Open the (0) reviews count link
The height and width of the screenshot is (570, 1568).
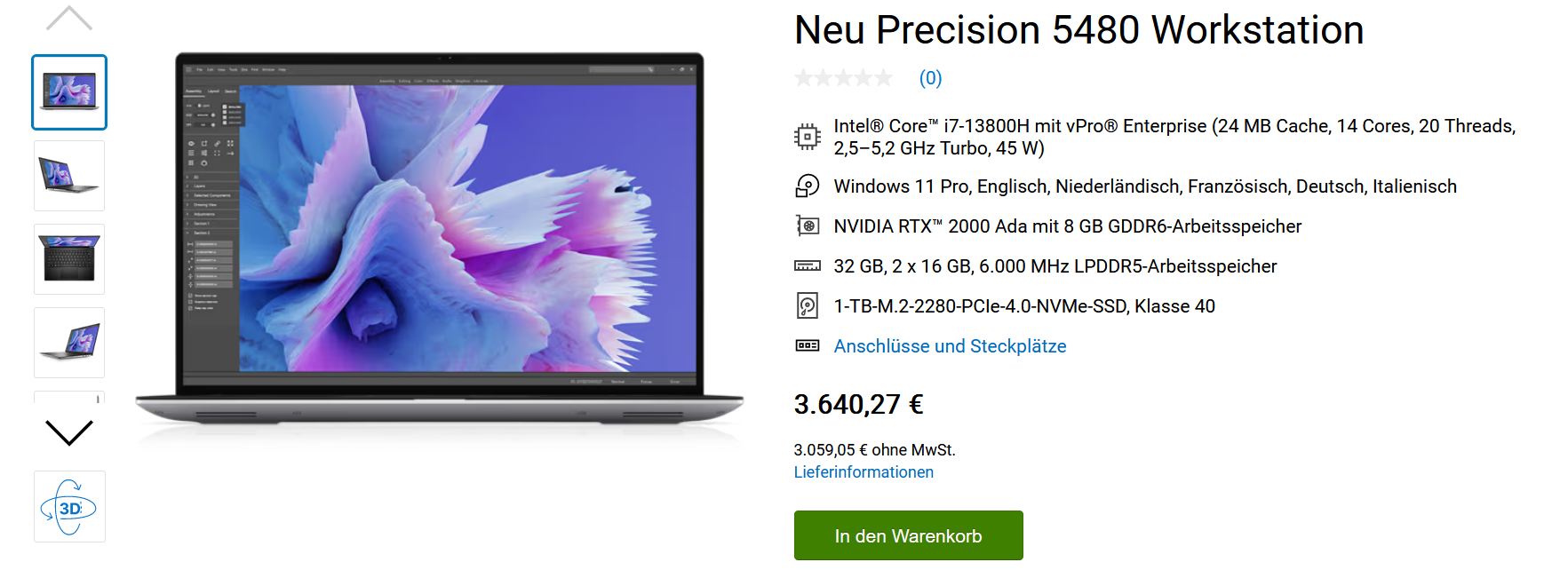930,78
